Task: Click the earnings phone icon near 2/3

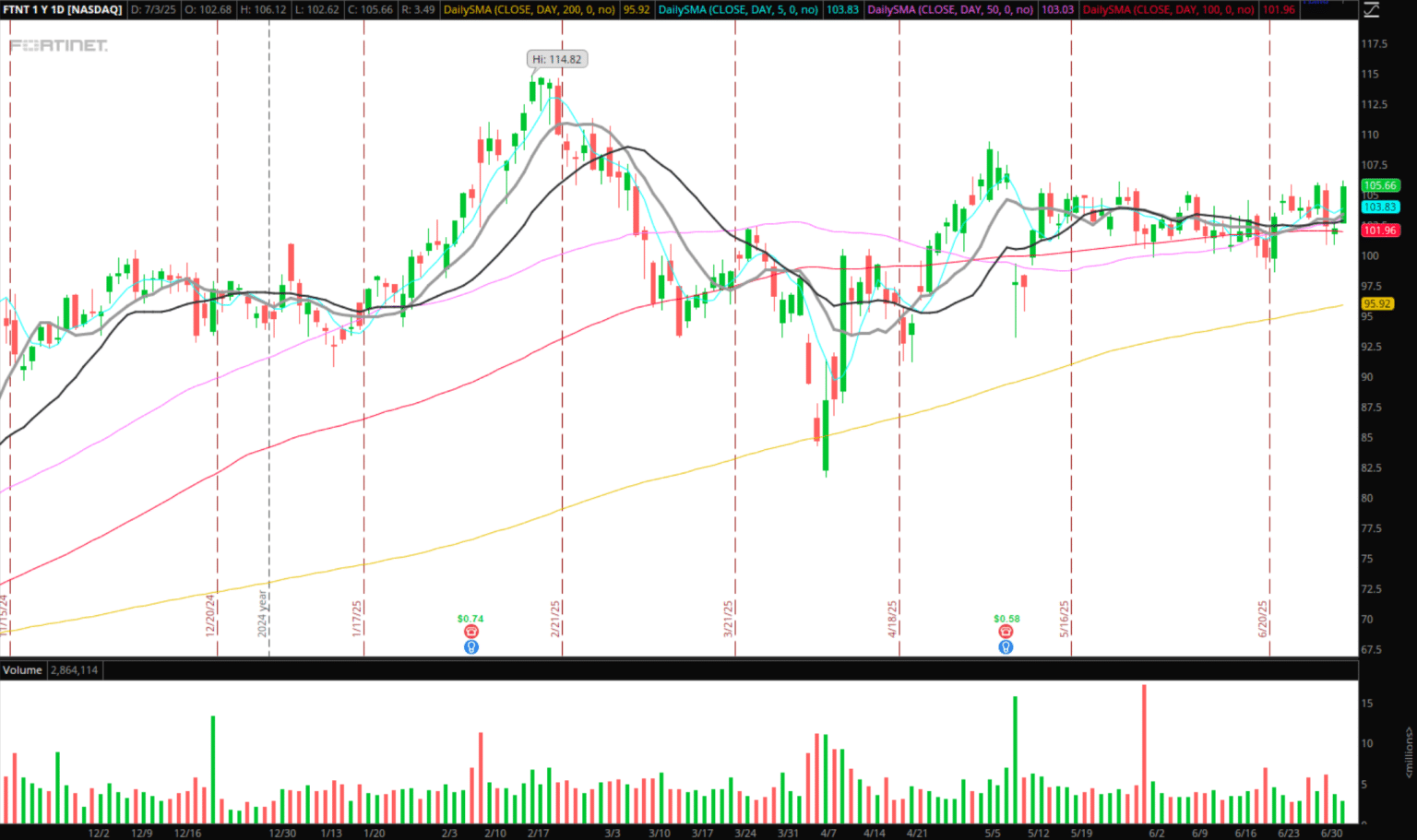Action: point(470,633)
